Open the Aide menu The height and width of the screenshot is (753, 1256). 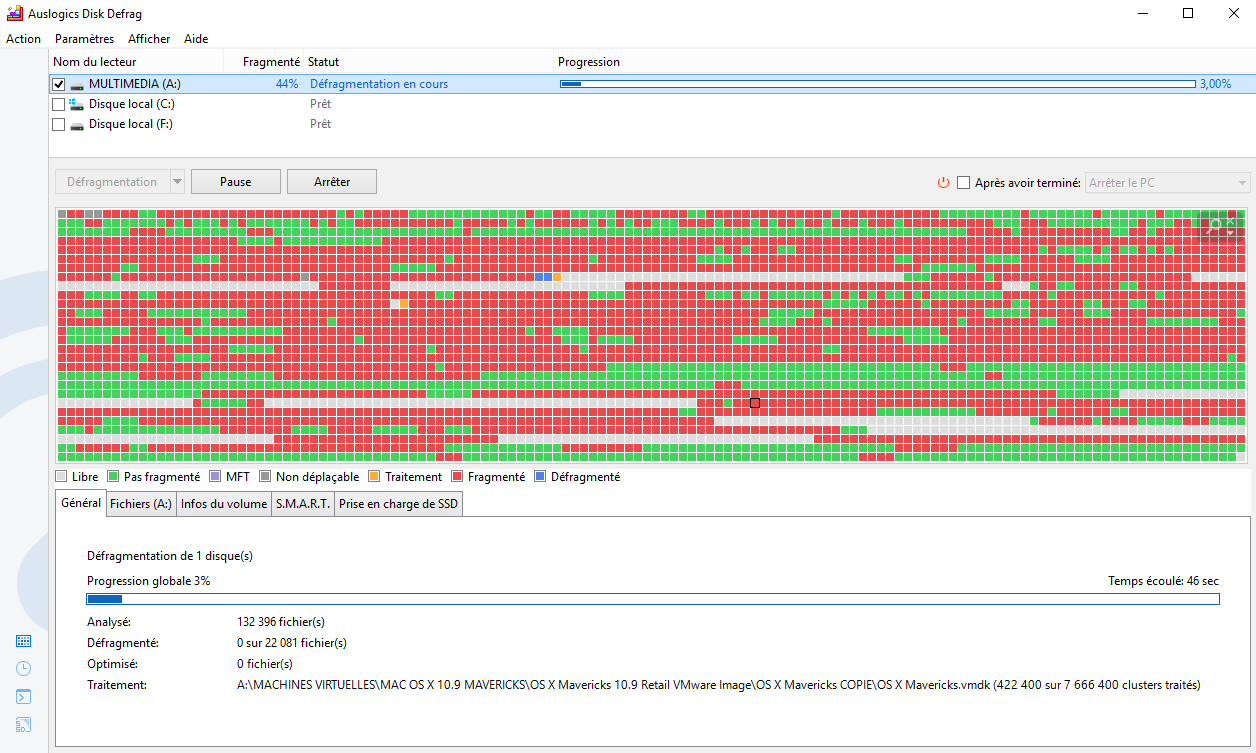pyautogui.click(x=196, y=39)
